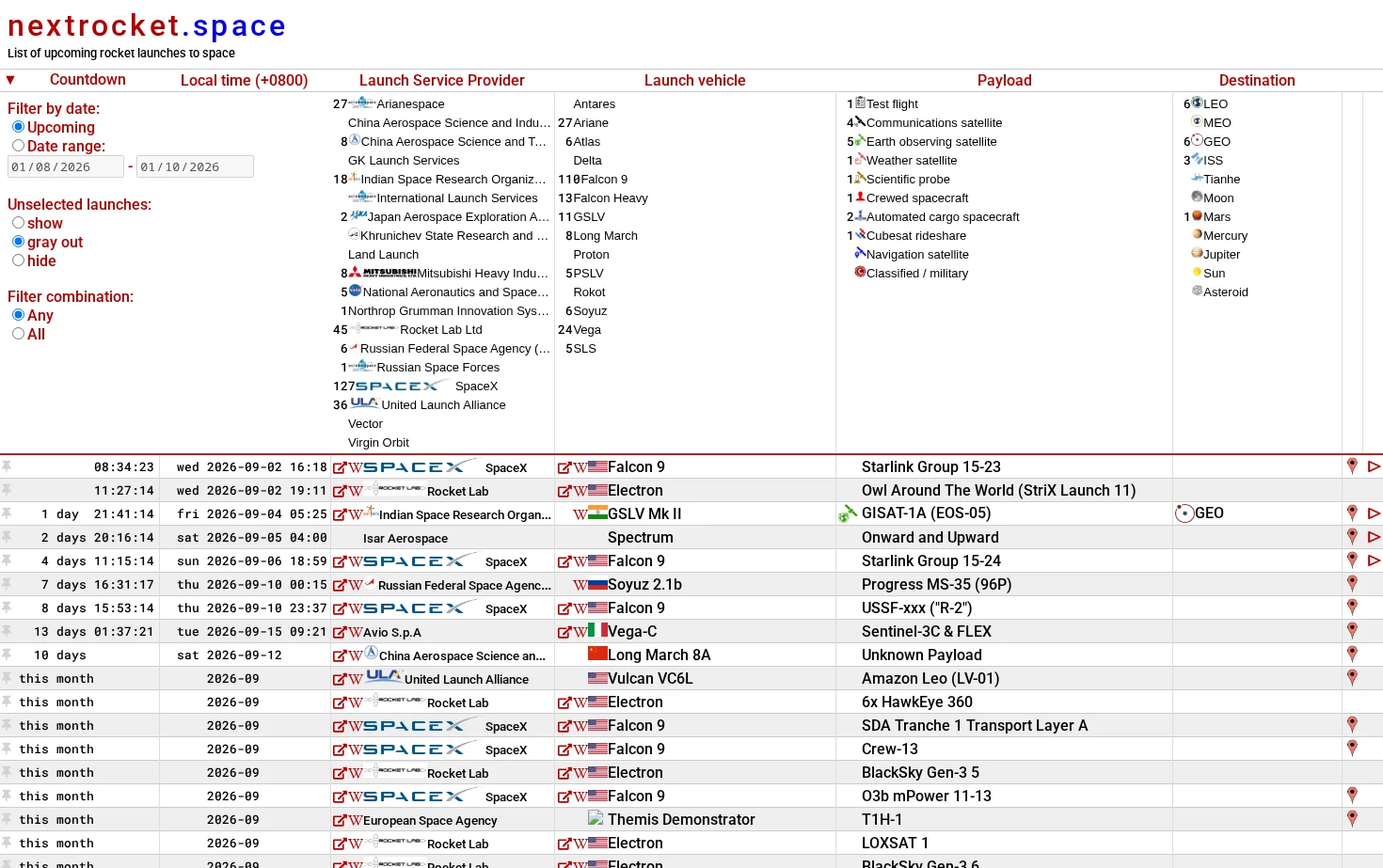The image size is (1383, 868).
Task: Open external link icon for Avio S.p.A
Action: coord(340,632)
